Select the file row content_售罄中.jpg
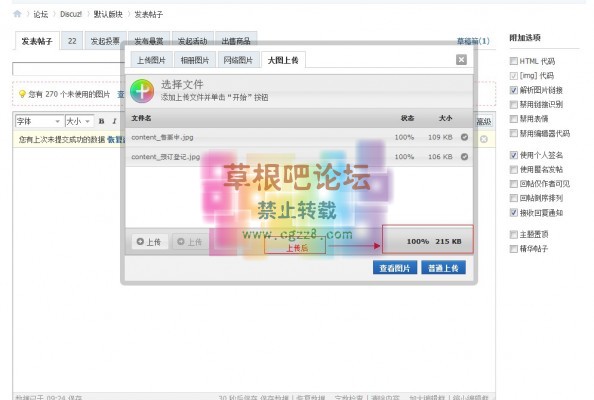Image resolution: width=594 pixels, height=400 pixels. 299,137
